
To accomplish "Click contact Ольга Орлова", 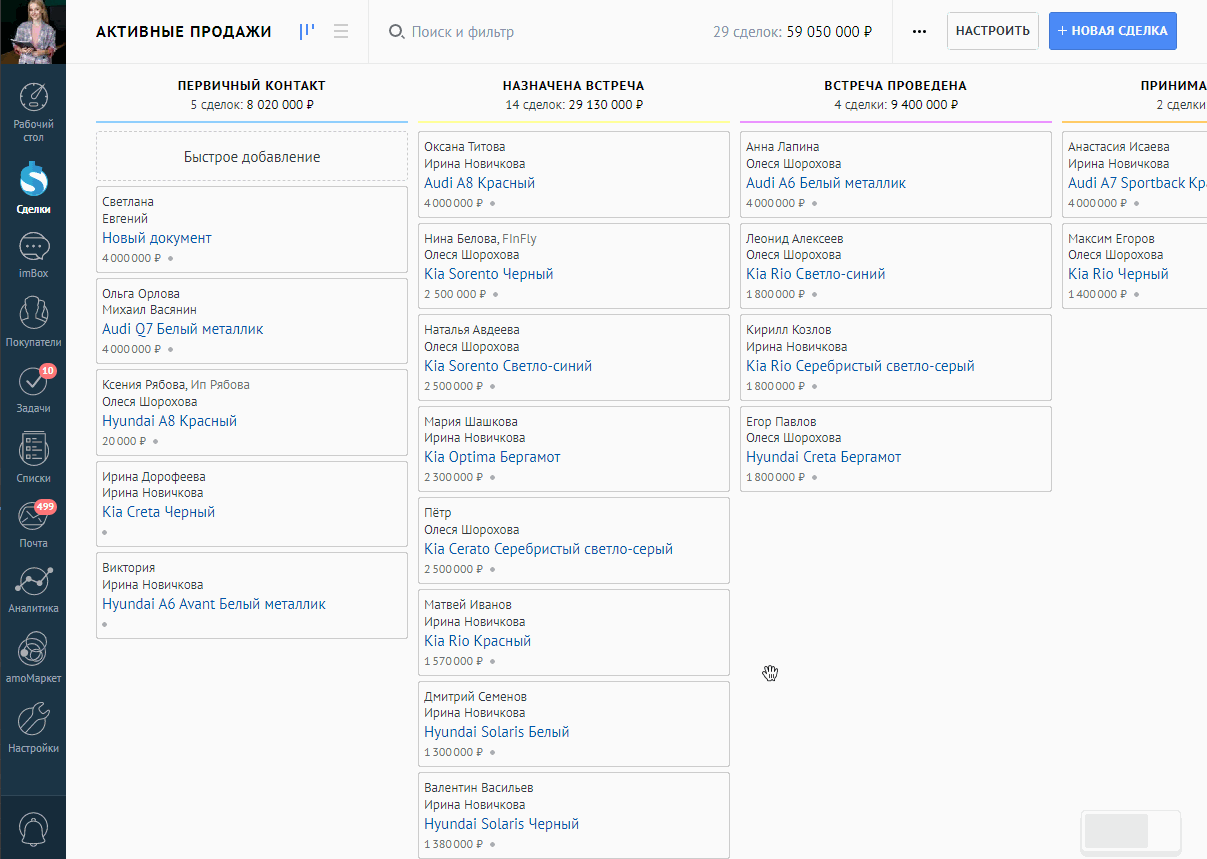I will [141, 294].
